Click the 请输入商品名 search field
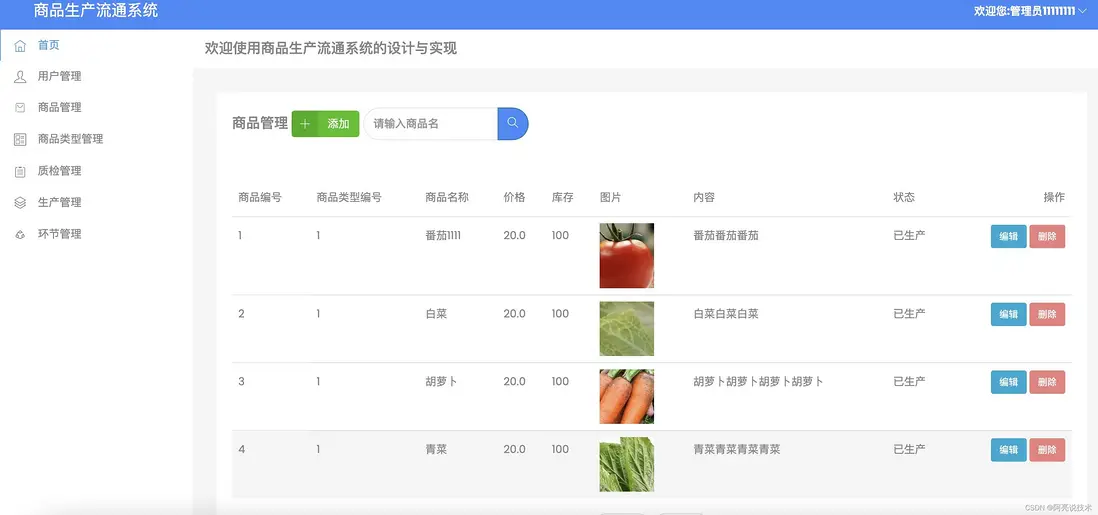Viewport: 1098px width, 515px height. 431,123
